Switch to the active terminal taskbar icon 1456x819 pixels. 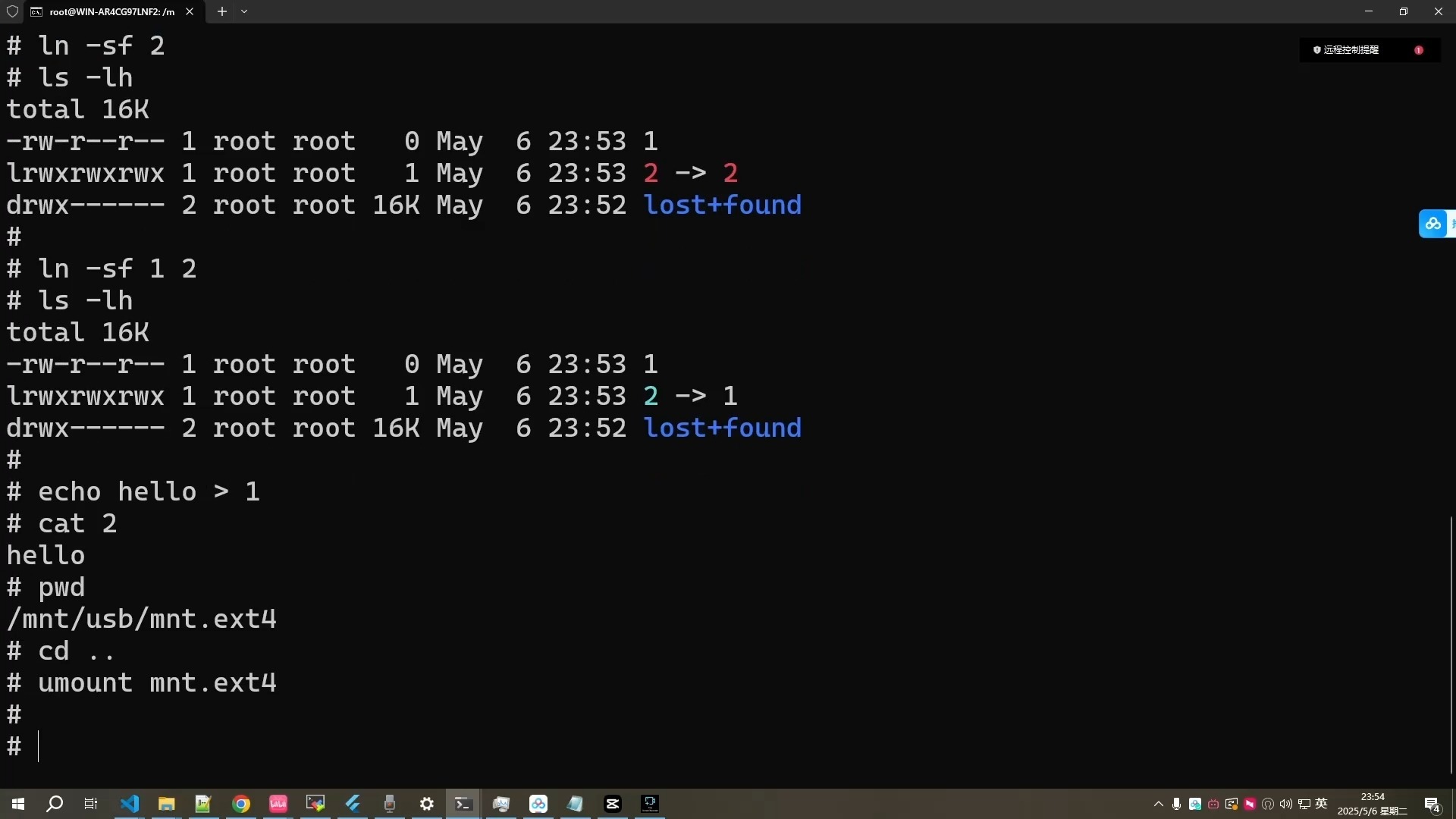point(463,804)
